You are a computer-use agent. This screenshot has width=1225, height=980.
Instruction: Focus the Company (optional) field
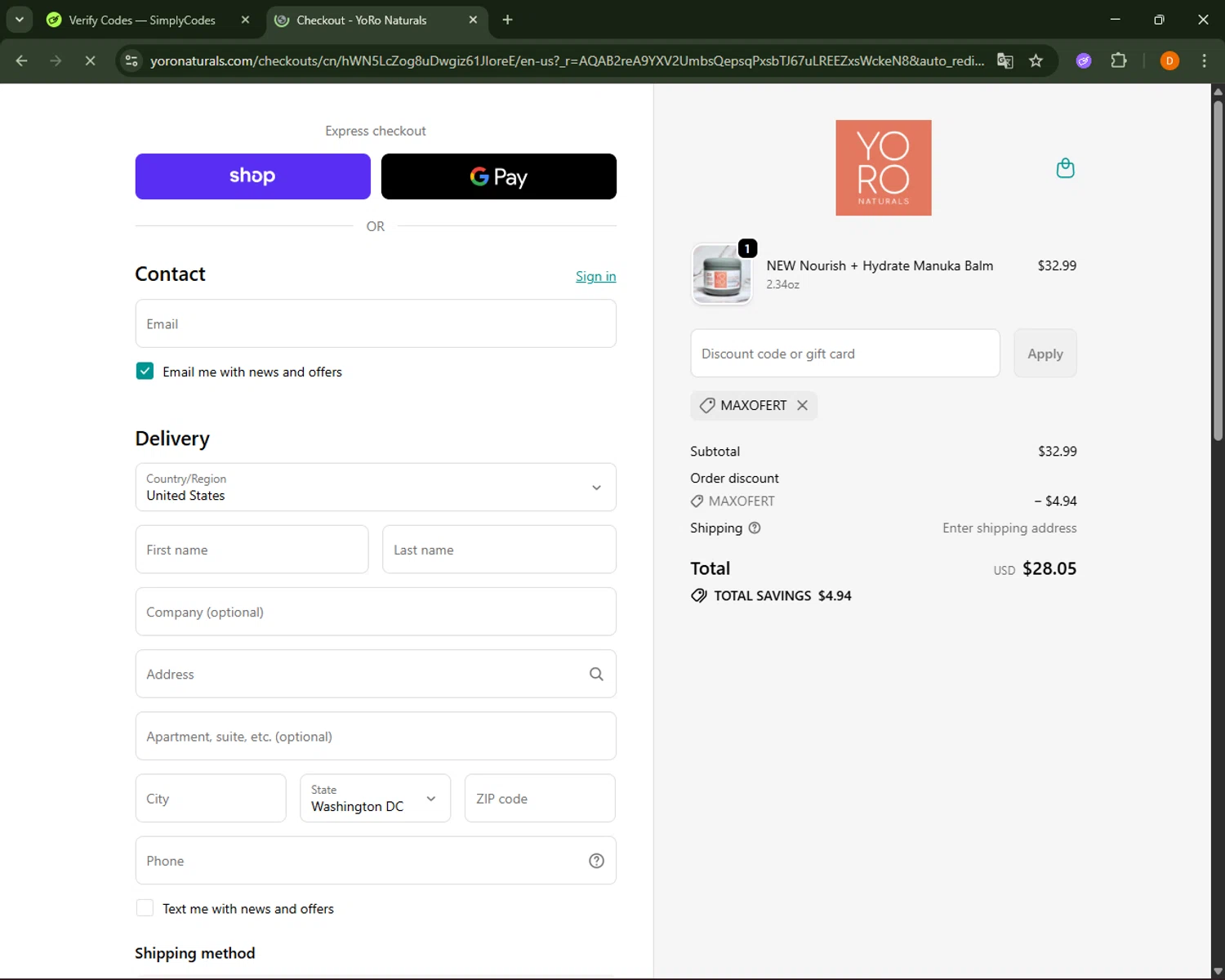point(376,612)
